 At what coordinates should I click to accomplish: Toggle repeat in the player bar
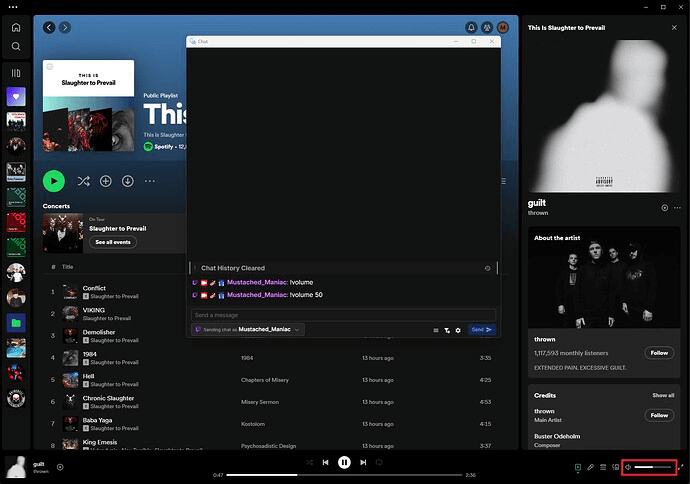point(379,462)
